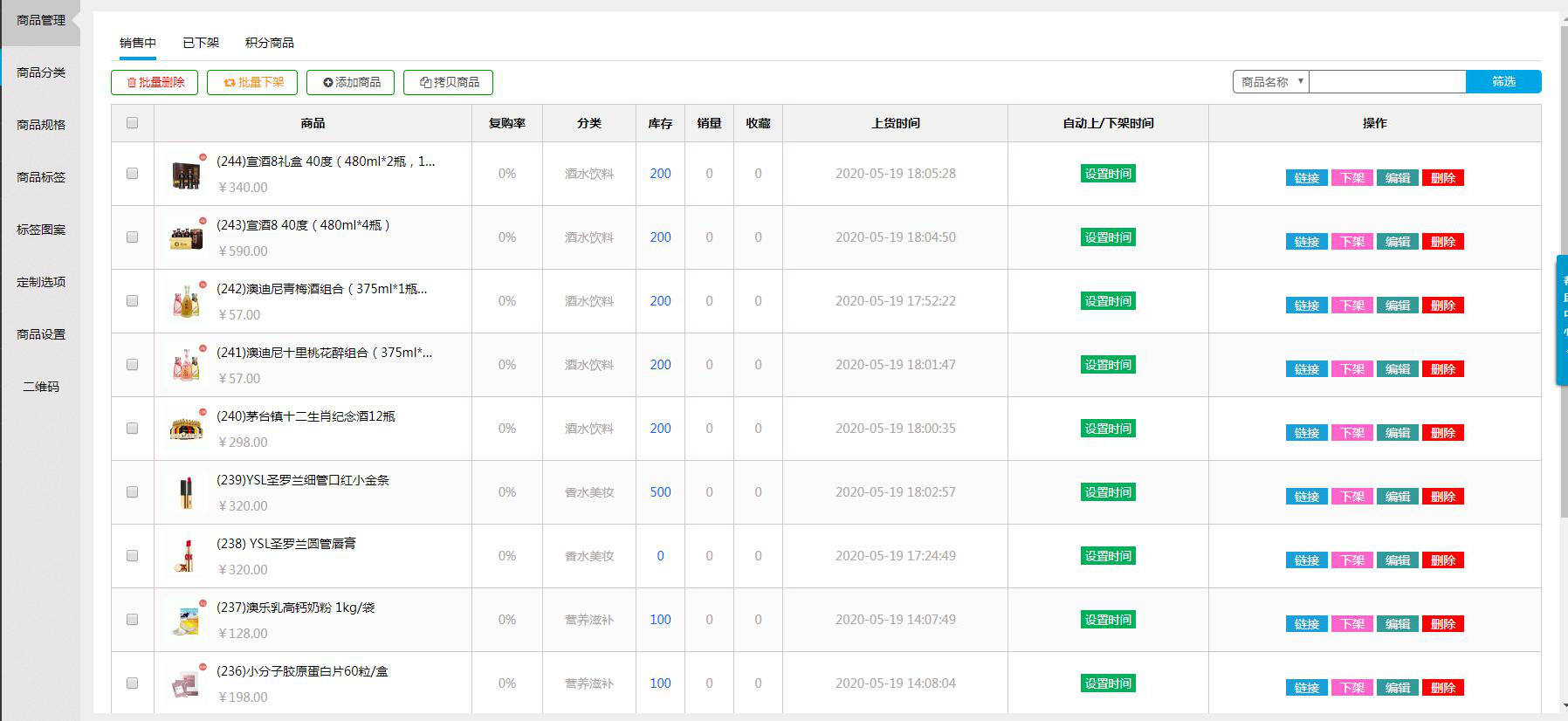Click 链接 button for product 237 奶粉
This screenshot has height=721, width=1568.
coord(1307,624)
